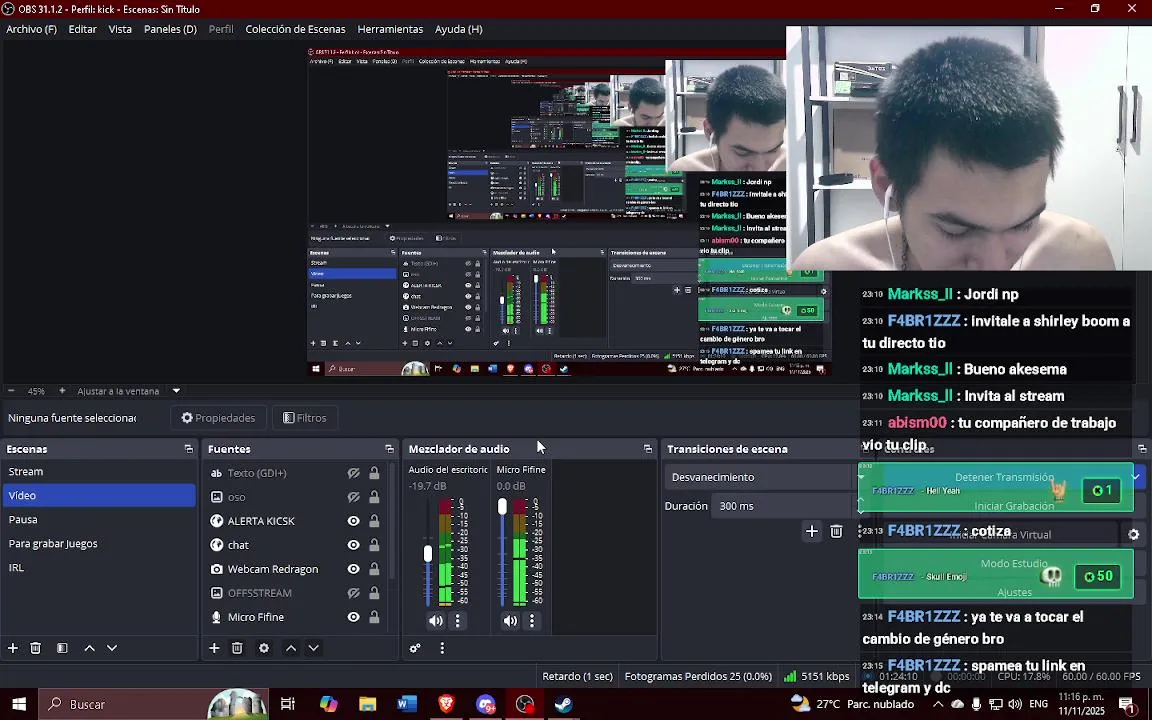Toggle lock on OFFSSTREAM source
The image size is (1152, 720).
(x=374, y=593)
